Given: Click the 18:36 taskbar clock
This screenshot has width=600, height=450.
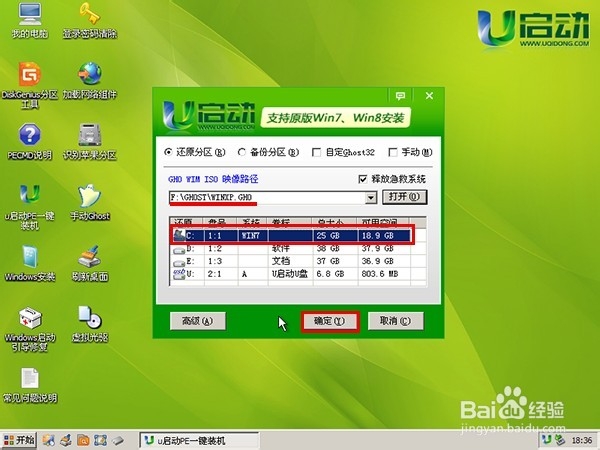Looking at the screenshot, I should coord(582,440).
